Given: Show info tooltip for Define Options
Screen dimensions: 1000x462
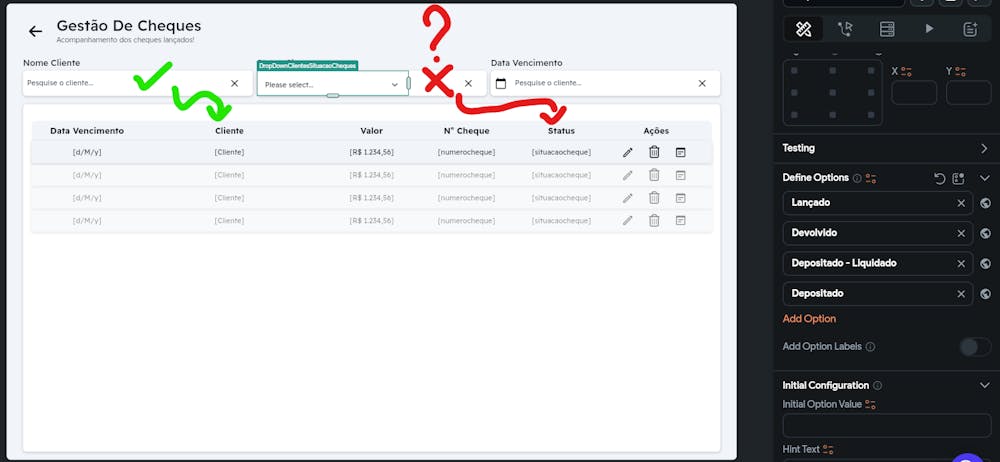Looking at the screenshot, I should (857, 179).
